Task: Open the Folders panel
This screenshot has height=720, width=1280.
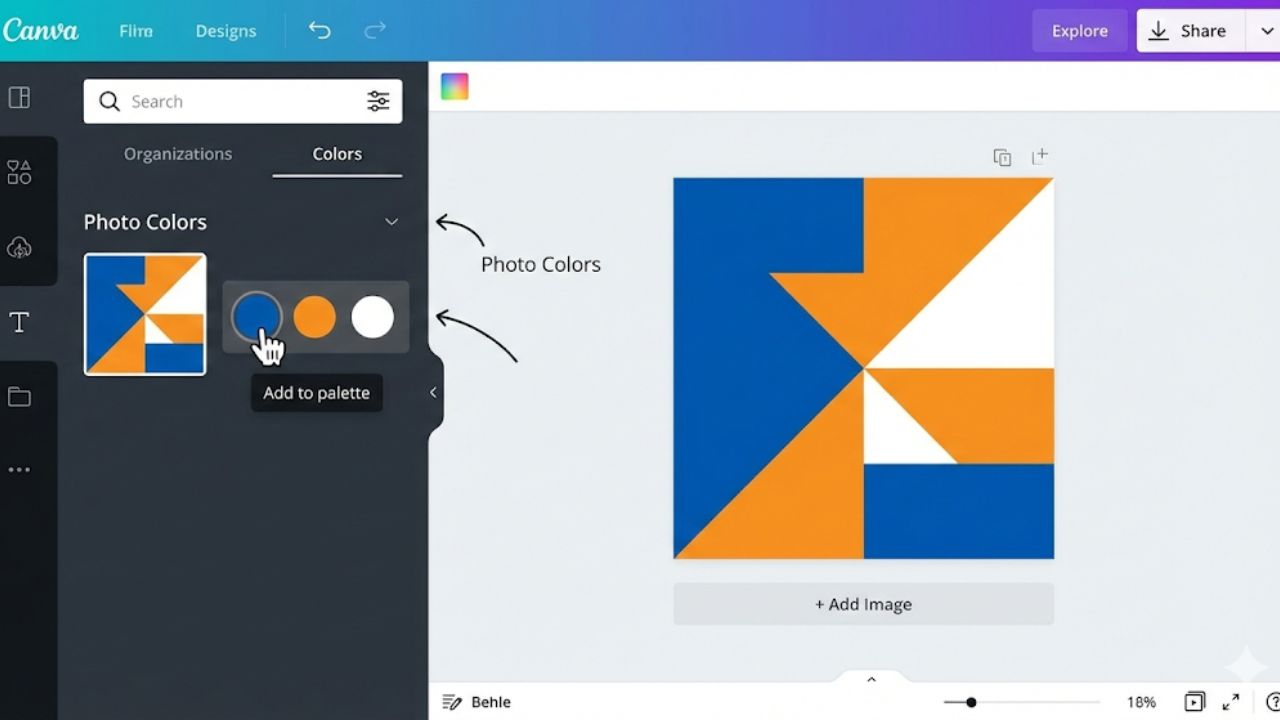Action: pos(19,396)
